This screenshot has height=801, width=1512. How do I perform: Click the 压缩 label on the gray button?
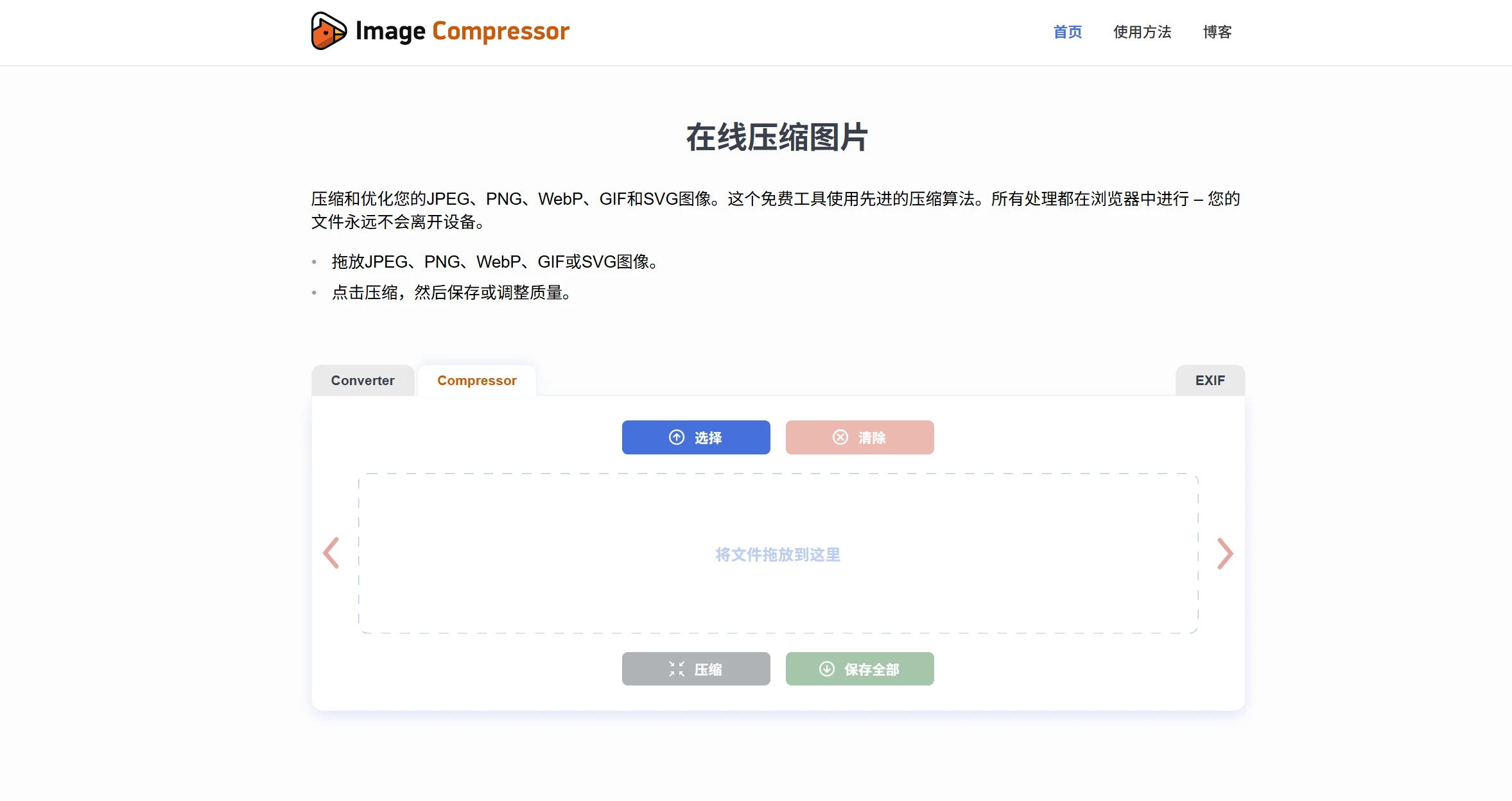tap(708, 669)
